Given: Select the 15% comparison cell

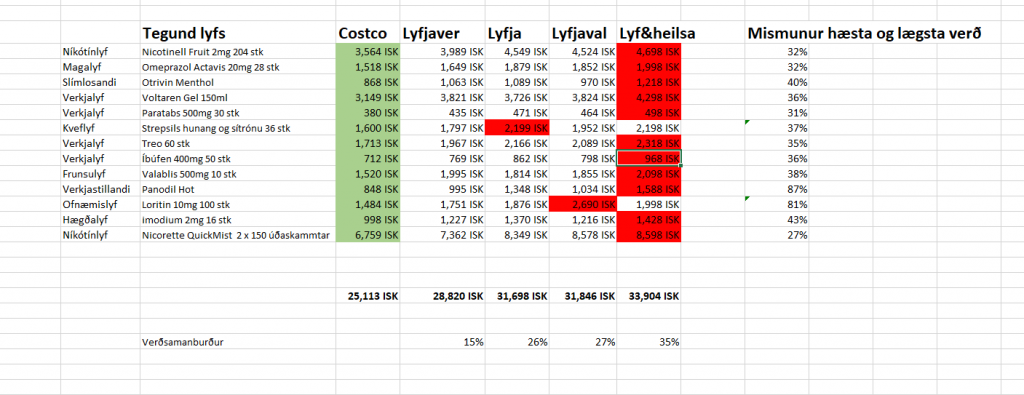Looking at the screenshot, I should tap(442, 341).
